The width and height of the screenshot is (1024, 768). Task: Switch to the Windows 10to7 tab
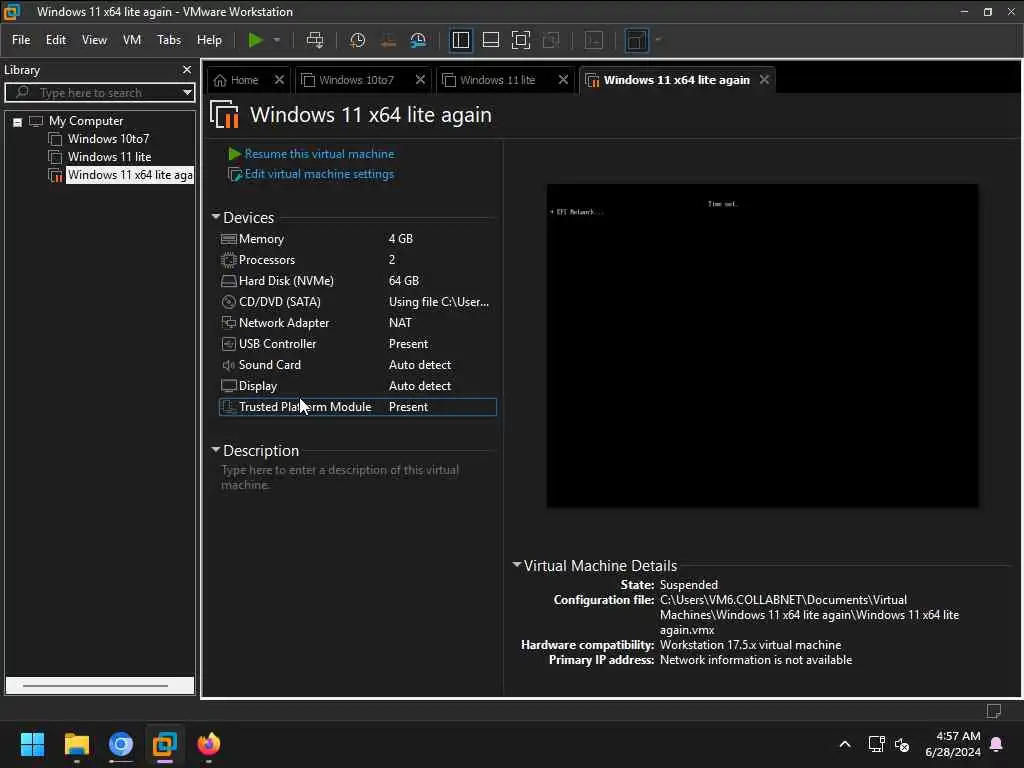point(356,80)
